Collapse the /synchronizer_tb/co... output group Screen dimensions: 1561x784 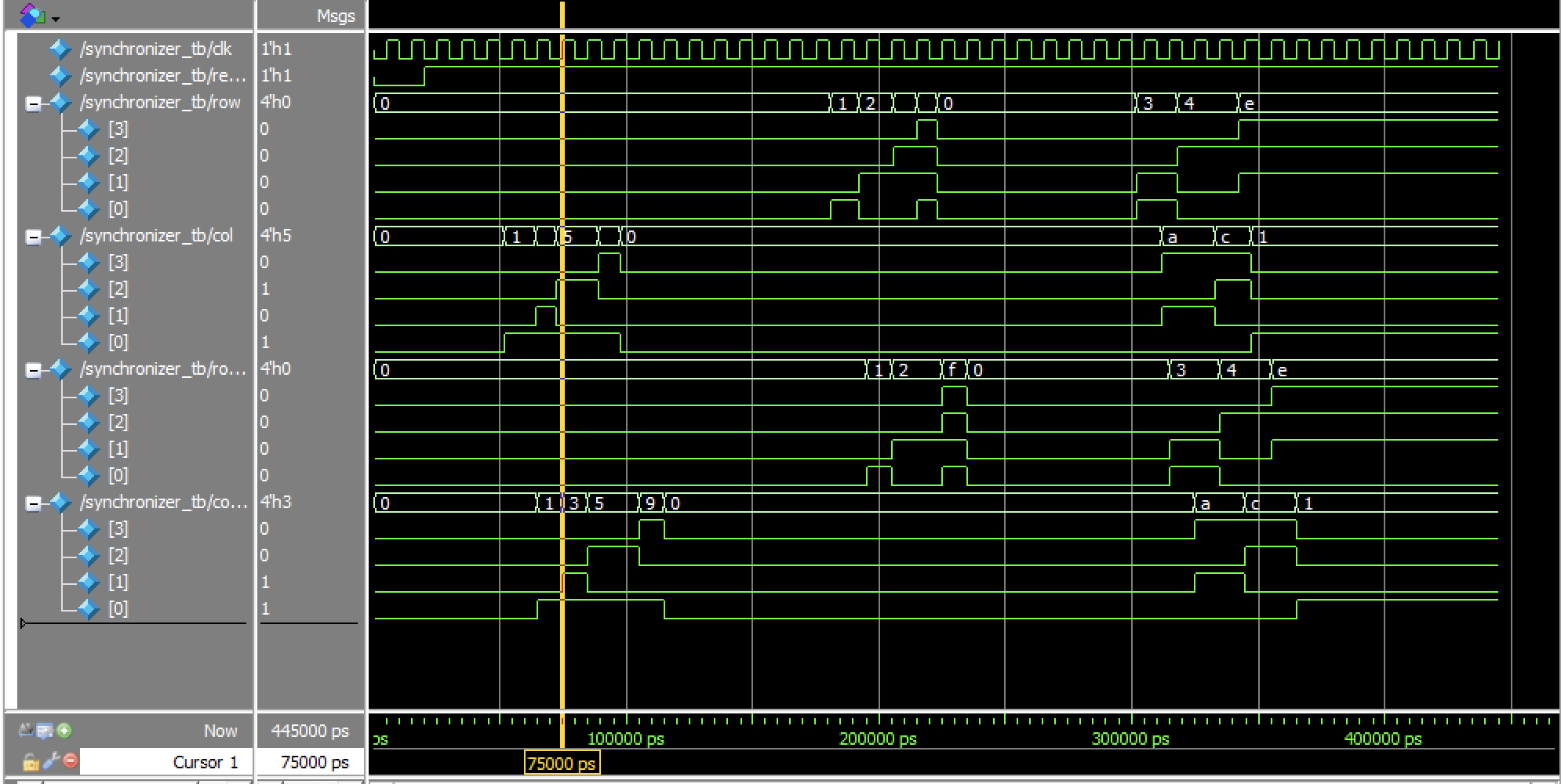33,503
